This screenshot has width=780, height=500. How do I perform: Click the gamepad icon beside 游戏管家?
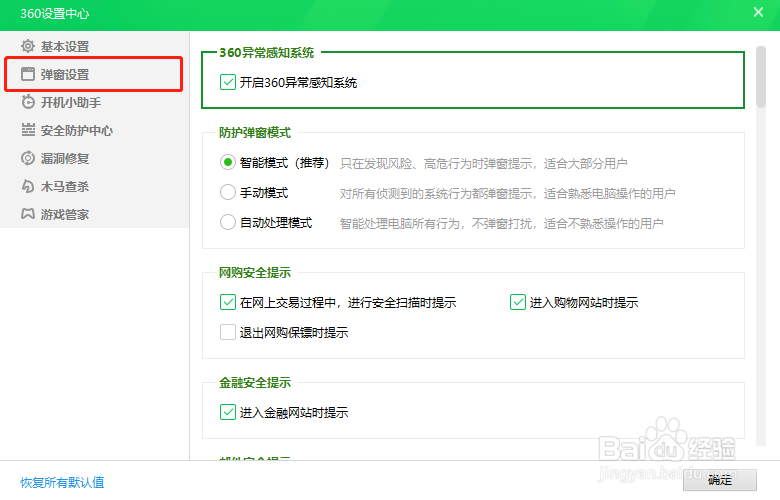click(x=28, y=214)
